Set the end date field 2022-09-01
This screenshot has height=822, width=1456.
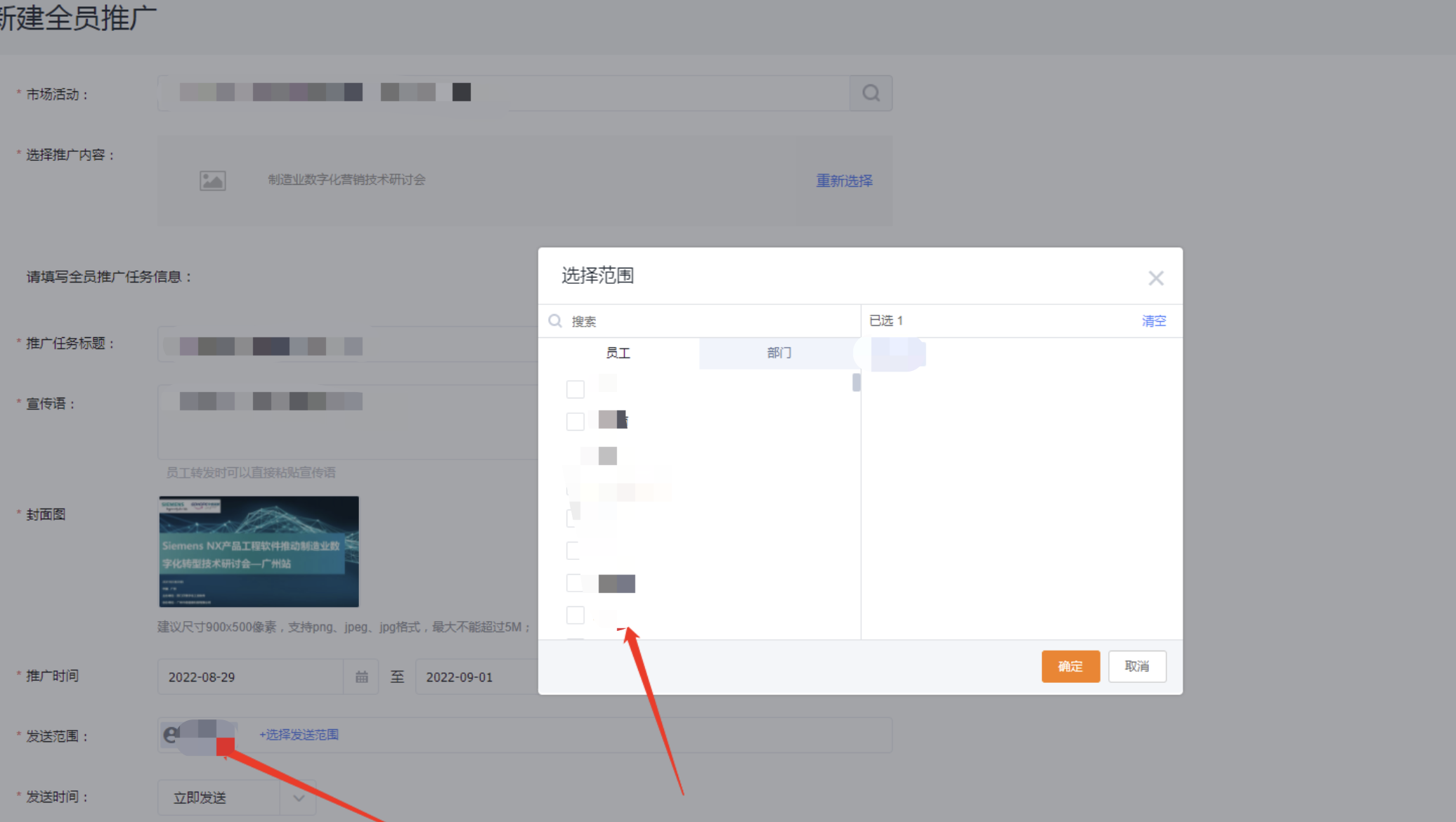[477, 677]
